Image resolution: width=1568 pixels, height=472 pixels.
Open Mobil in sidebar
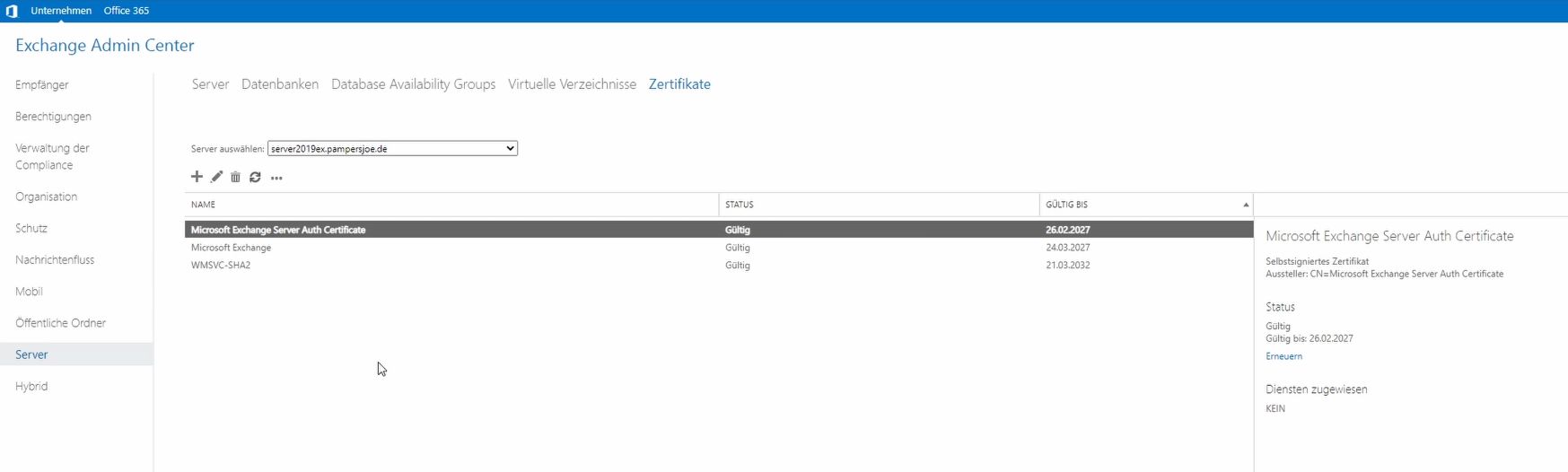(x=29, y=292)
